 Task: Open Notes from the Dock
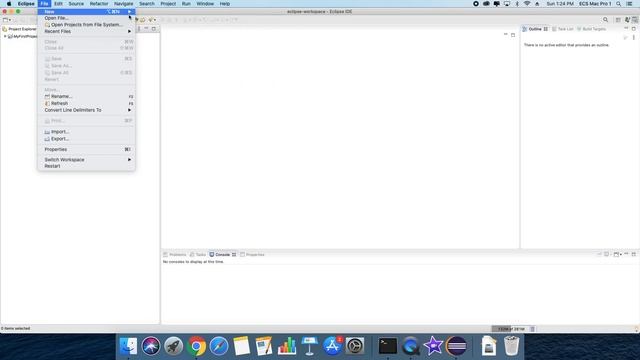(242, 346)
